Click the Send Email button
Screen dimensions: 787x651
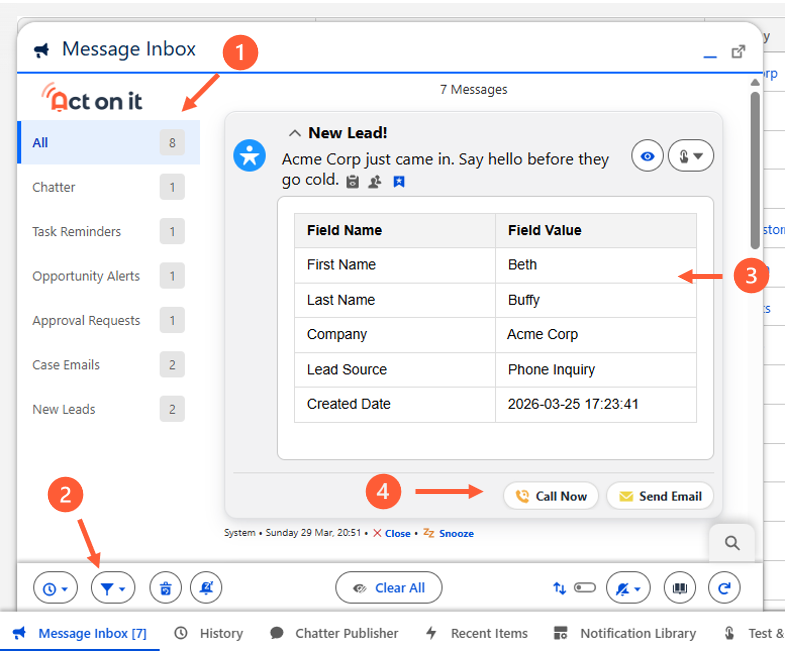point(660,496)
